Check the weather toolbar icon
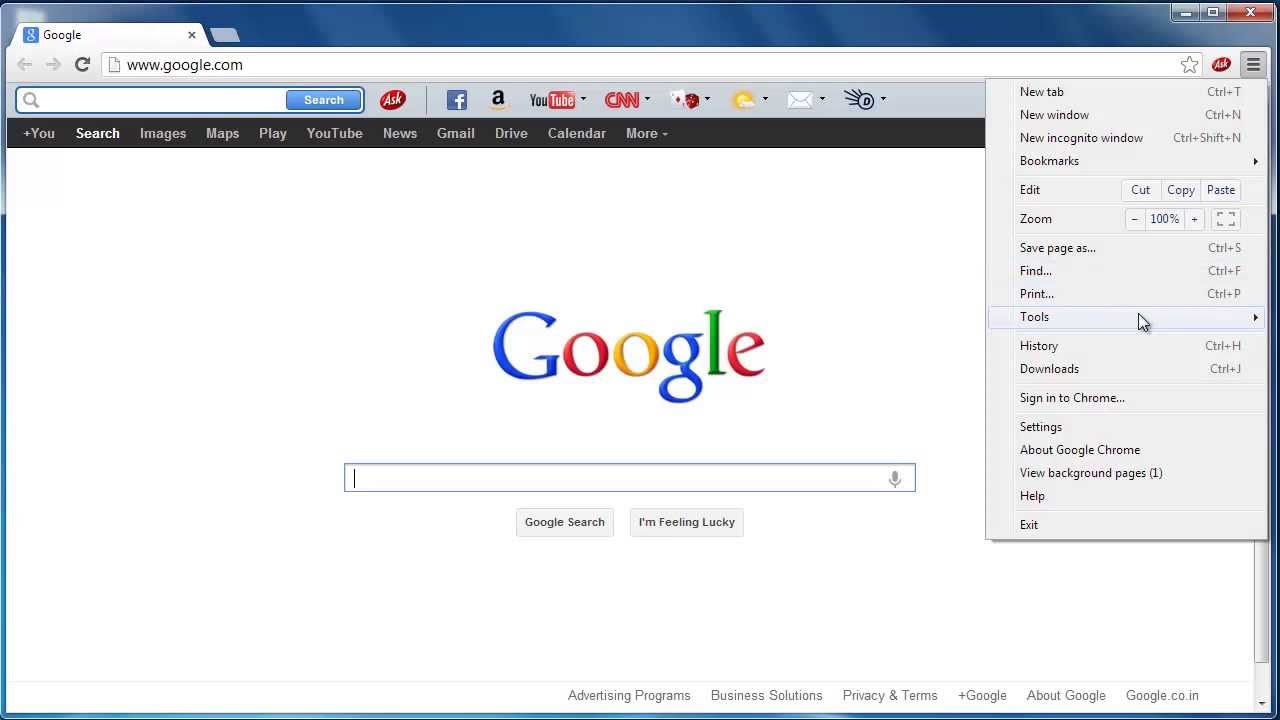This screenshot has height=720, width=1280. pyautogui.click(x=744, y=99)
